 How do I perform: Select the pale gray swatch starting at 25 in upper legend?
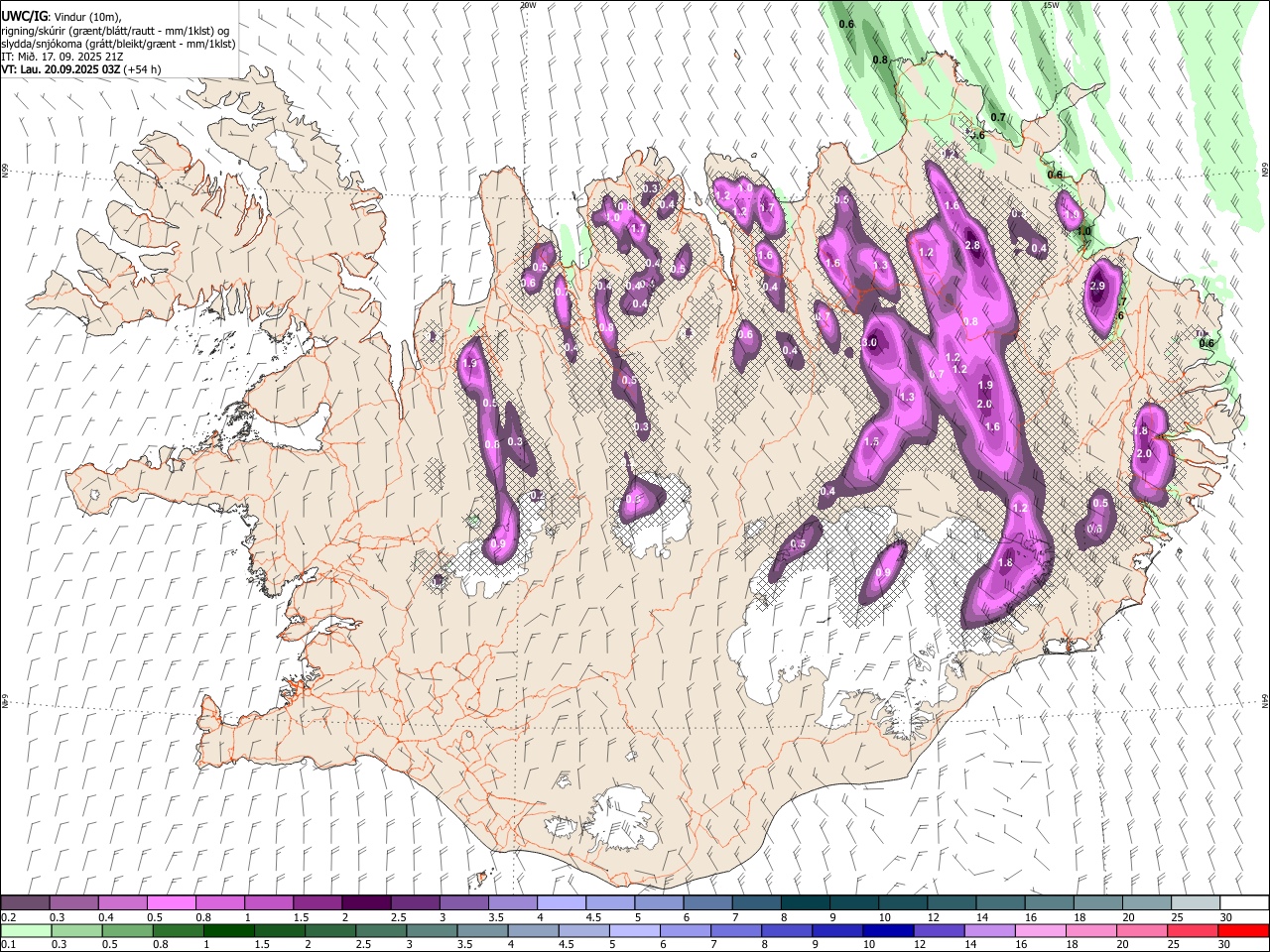[1195, 902]
